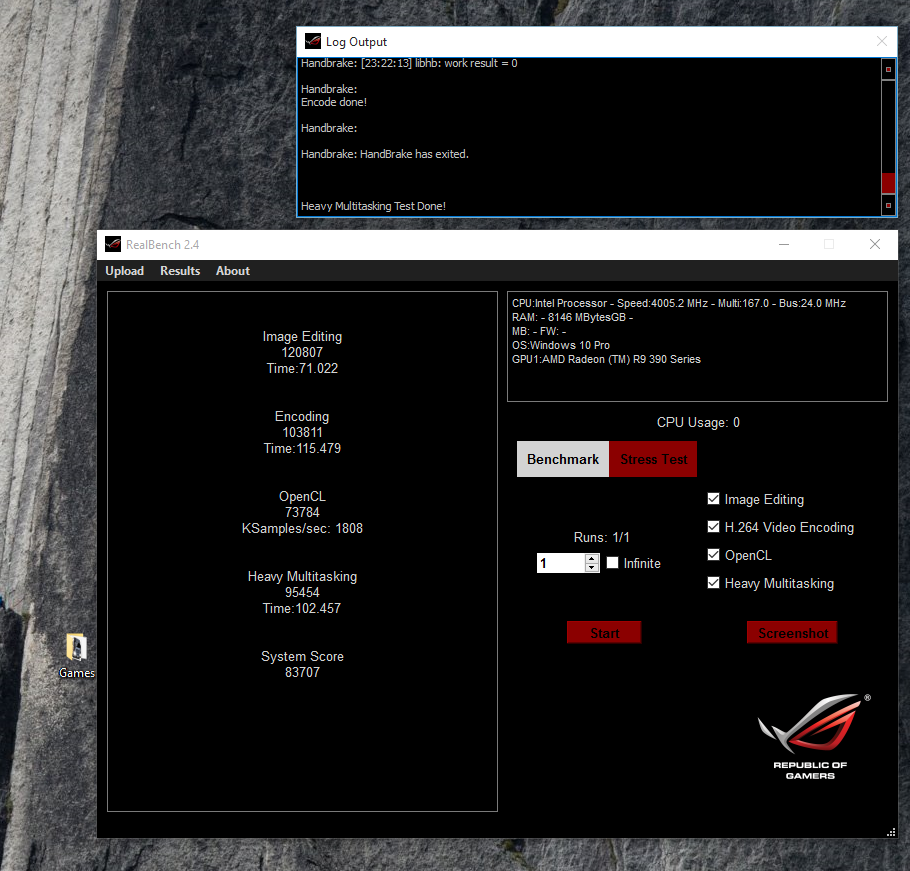Viewport: 910px width, 871px height.
Task: Enable the Infinite runs checkbox
Action: (x=612, y=562)
